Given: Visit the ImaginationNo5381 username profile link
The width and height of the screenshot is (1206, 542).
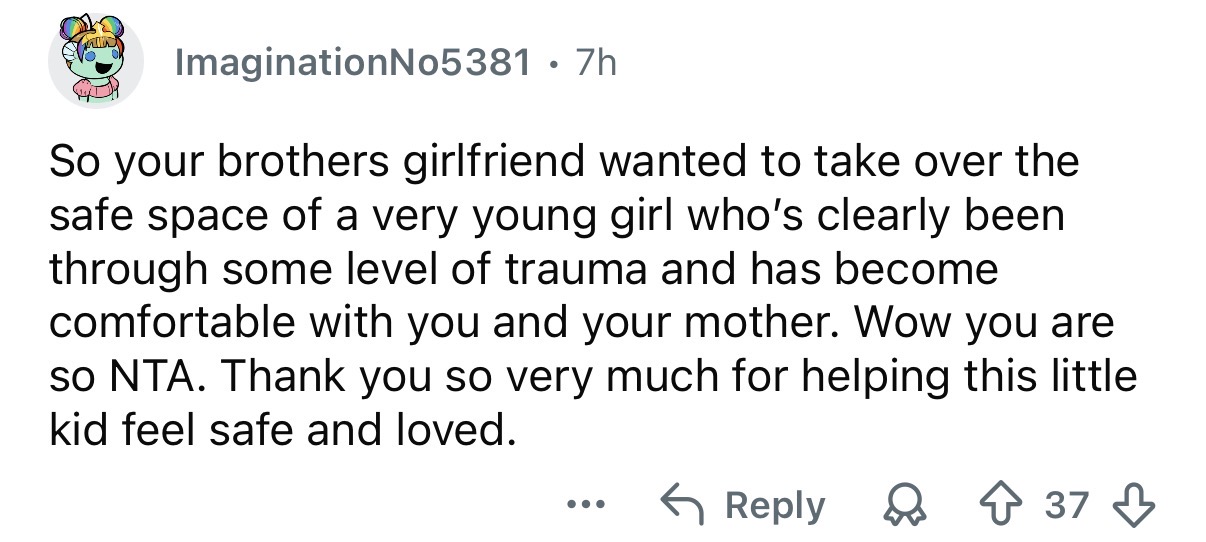Looking at the screenshot, I should click(352, 64).
